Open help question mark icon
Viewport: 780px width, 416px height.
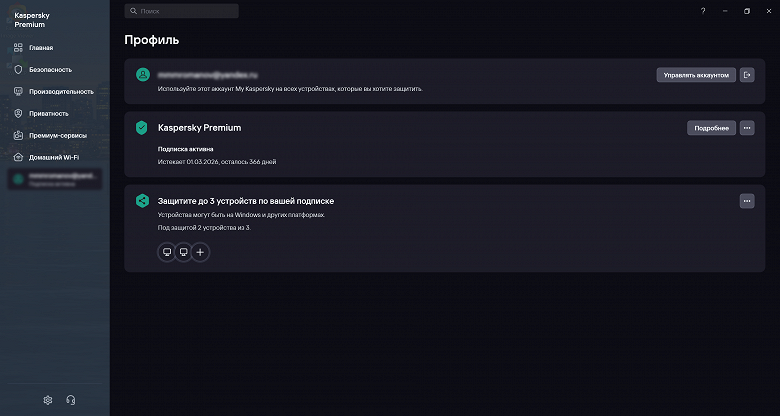702,11
